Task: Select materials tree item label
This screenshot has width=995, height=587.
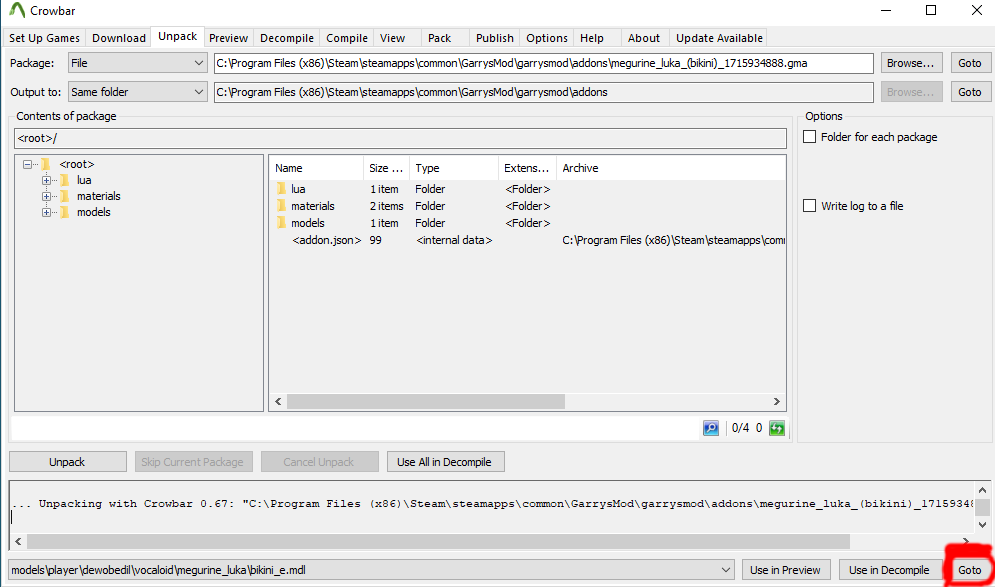Action: 98,197
